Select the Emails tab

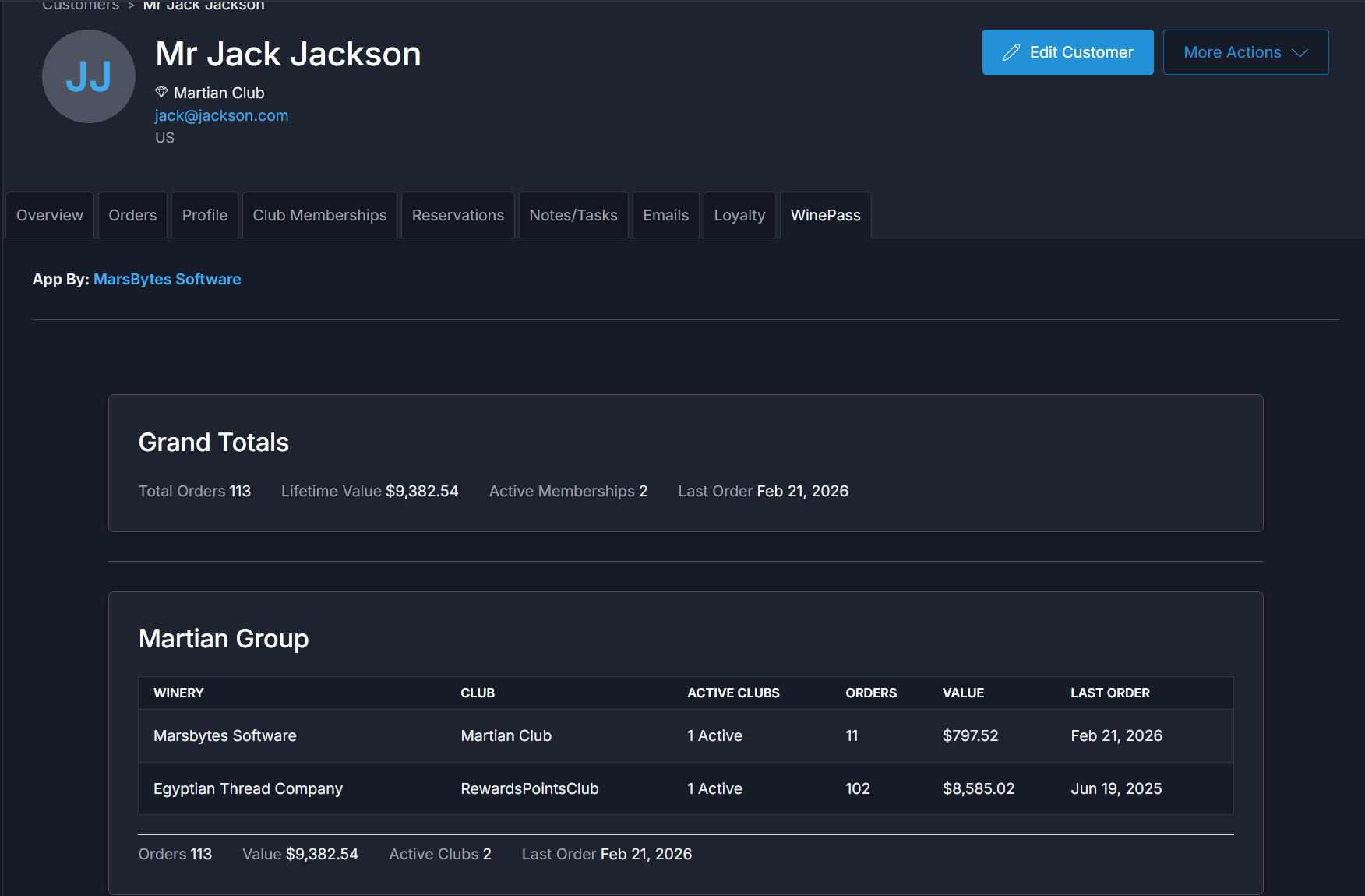[665, 215]
